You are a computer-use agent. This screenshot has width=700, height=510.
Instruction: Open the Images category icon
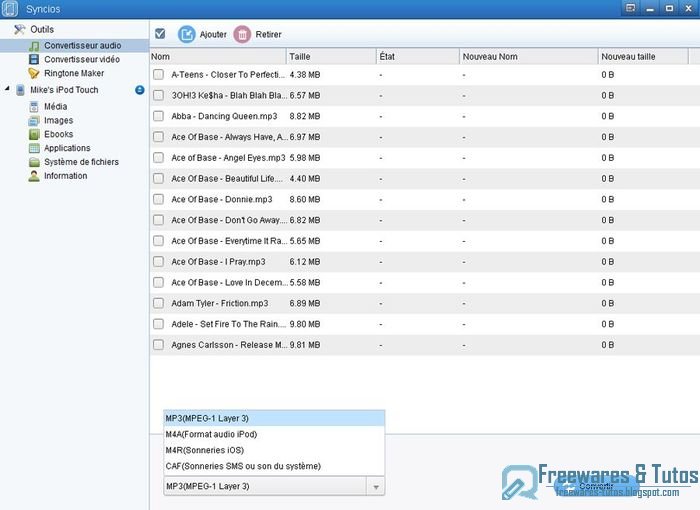[34, 121]
